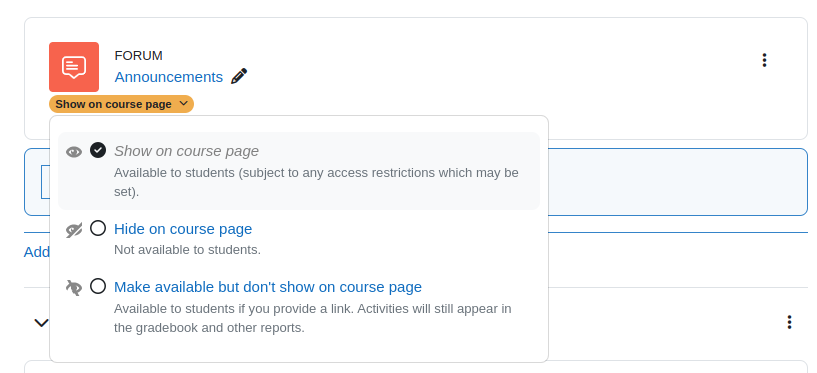
Task: Open the Announcements three-dot actions menu
Action: coord(764,60)
